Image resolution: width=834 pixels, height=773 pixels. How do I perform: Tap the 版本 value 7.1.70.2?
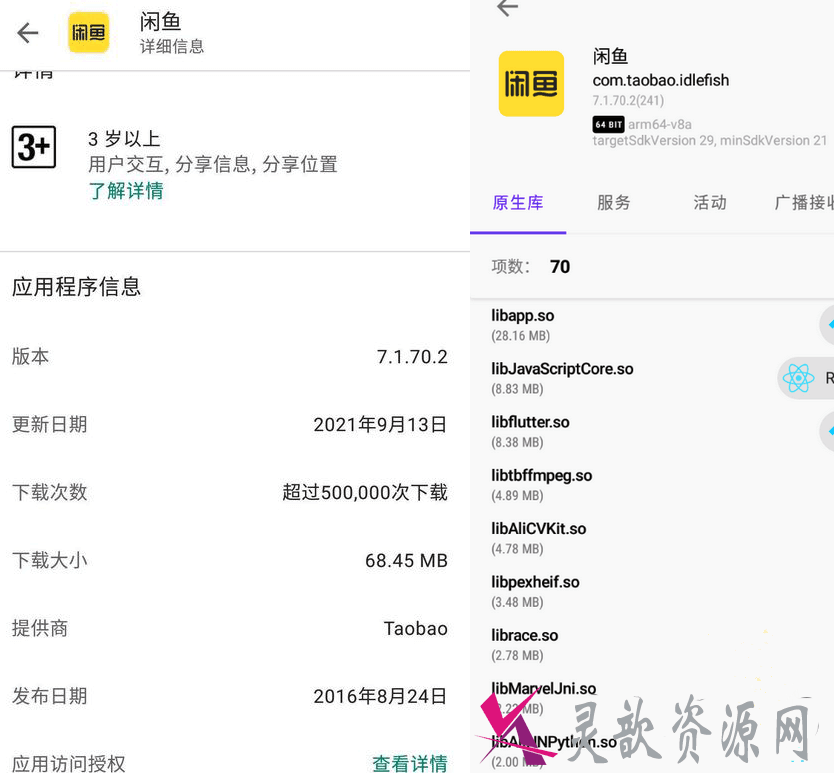coord(412,357)
